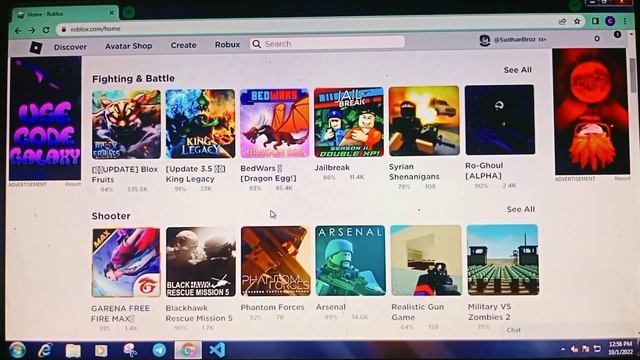The height and width of the screenshot is (360, 640).
Task: Click the Jailbreak title text
Action: pyautogui.click(x=332, y=167)
